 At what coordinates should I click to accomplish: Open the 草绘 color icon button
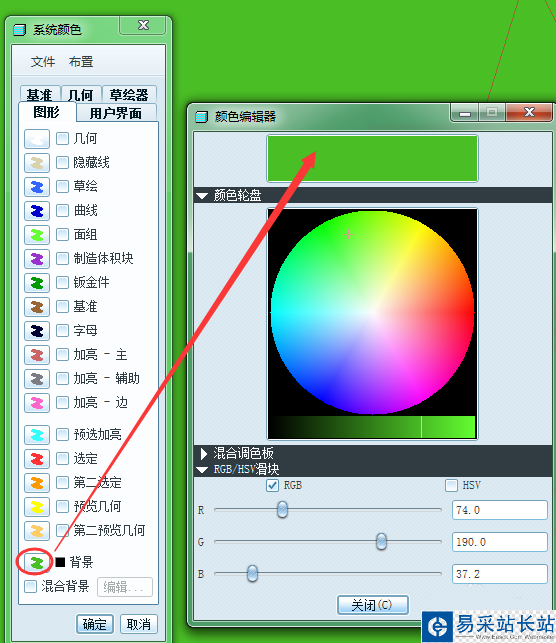[37, 187]
